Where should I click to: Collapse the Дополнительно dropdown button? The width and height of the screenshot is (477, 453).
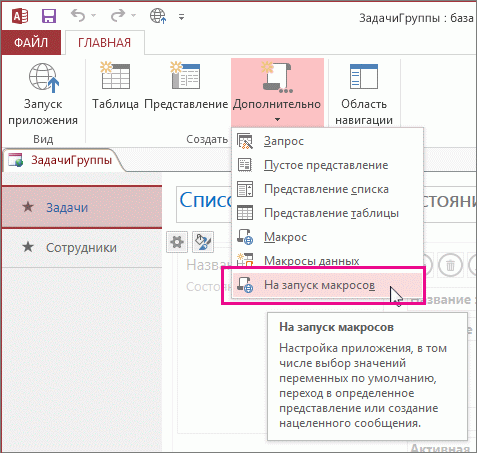pos(277,92)
